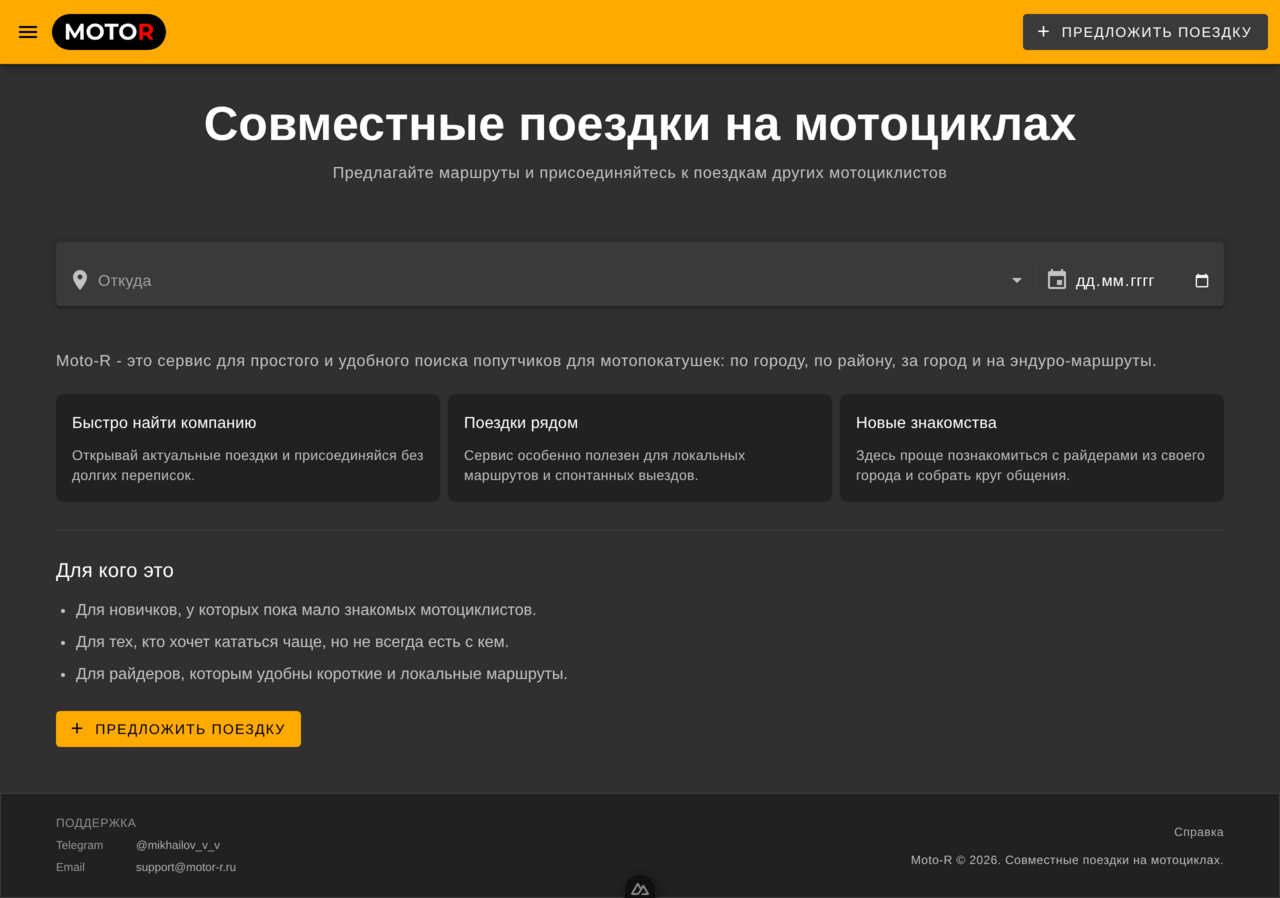Click the Nuxt devtools icon at the bottom

[640, 888]
